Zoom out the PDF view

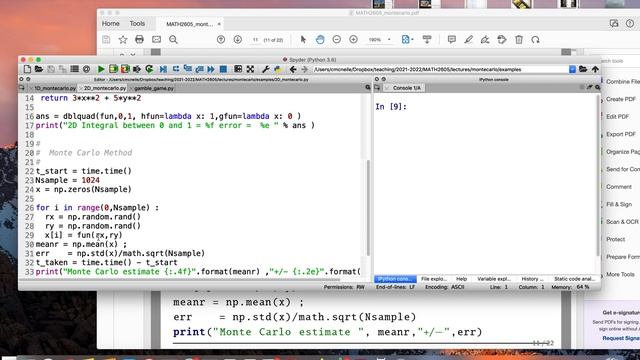(337, 40)
